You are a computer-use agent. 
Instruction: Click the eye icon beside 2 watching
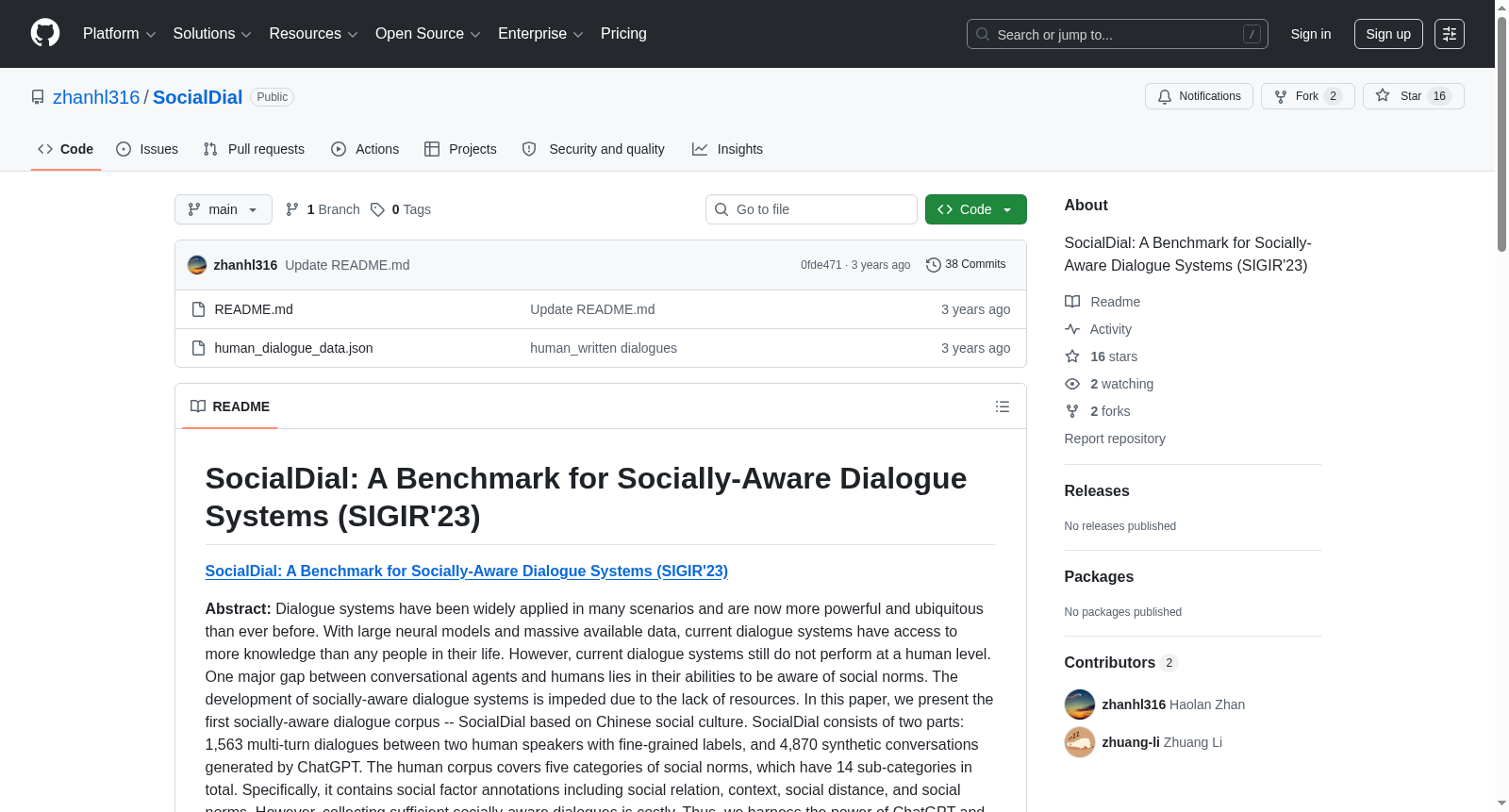(1072, 384)
